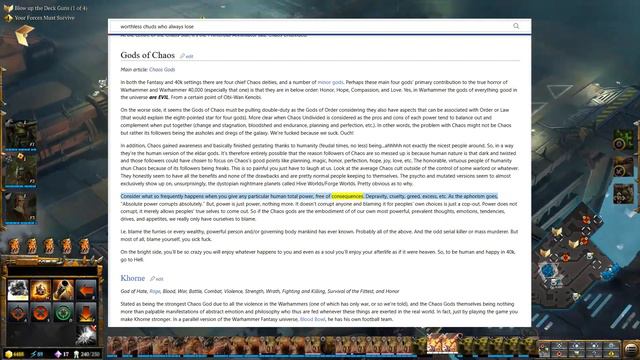The image size is (640, 360).
Task: Select the F3 elite hero portrait
Action: [20, 207]
